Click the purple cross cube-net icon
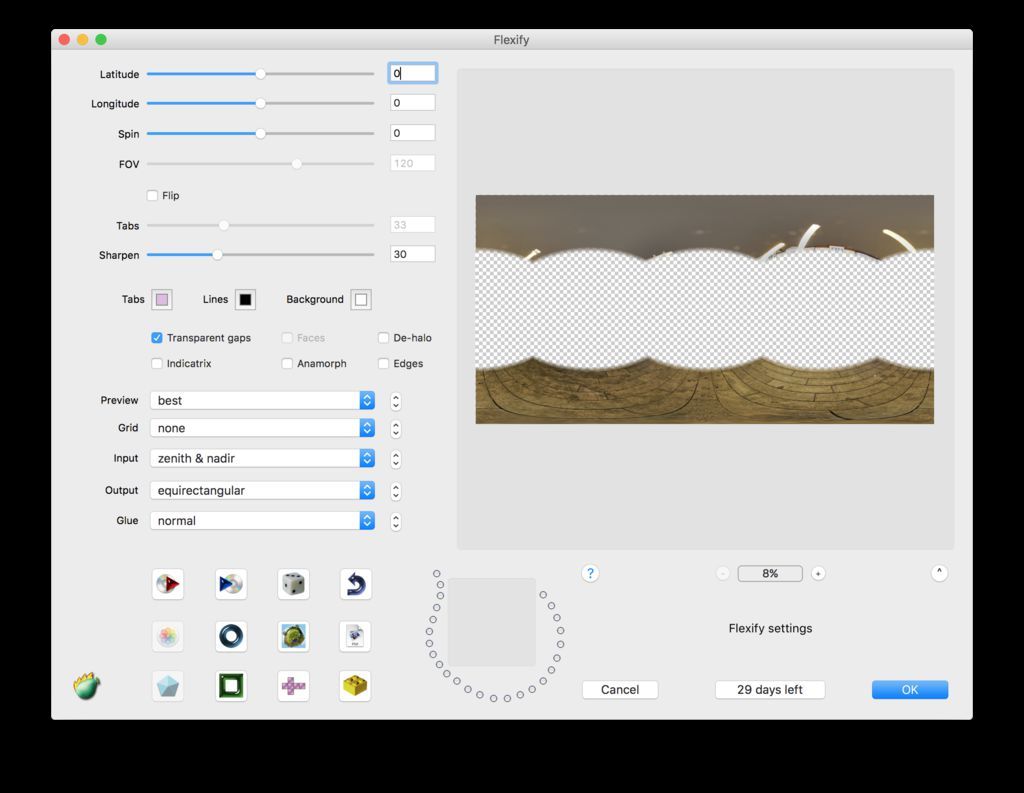The image size is (1024, 793). click(293, 686)
